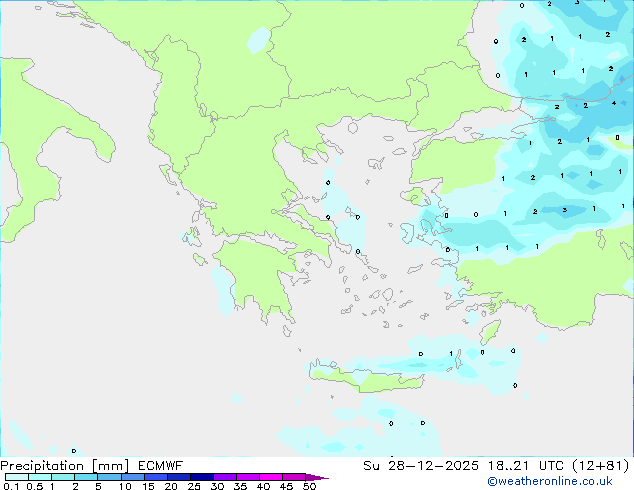Viewport: 634px width, 490px height.
Task: Select the "(12+81)" forecast offset text
Action: (x=602, y=466)
